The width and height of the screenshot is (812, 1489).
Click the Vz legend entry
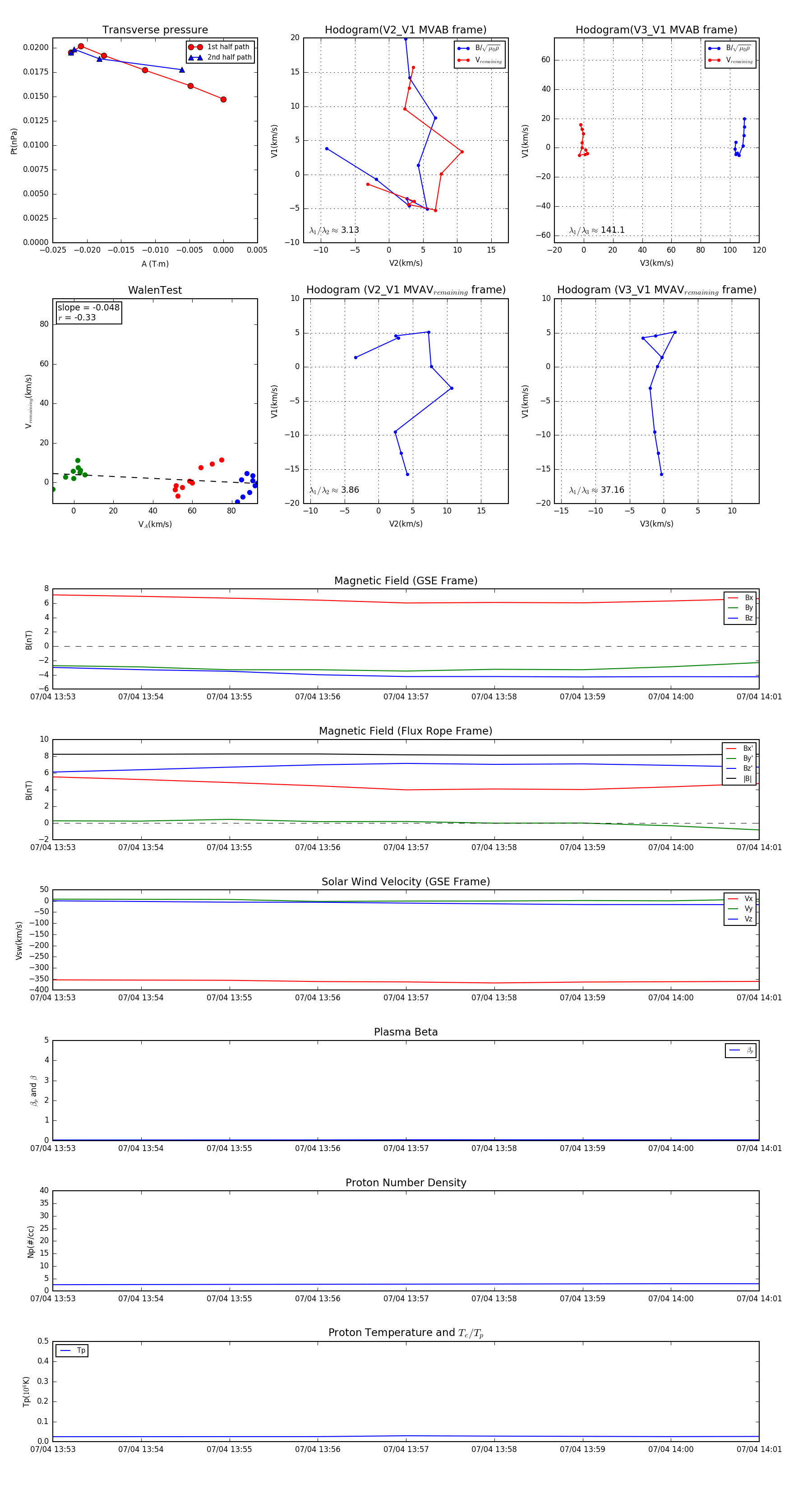[740, 919]
